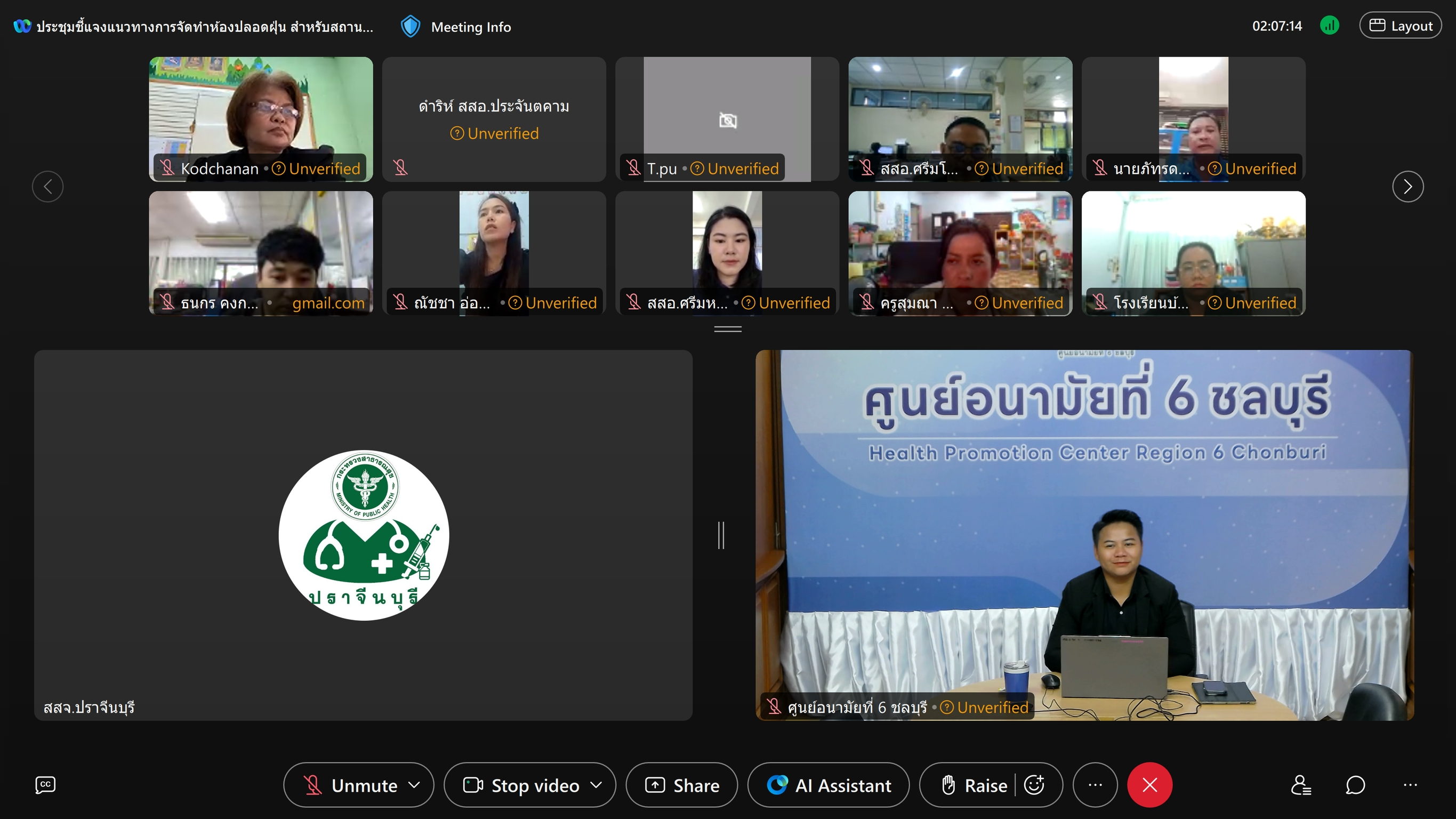Viewport: 1456px width, 819px height.
Task: Expand audio options arrow beside Unmute
Action: click(414, 784)
